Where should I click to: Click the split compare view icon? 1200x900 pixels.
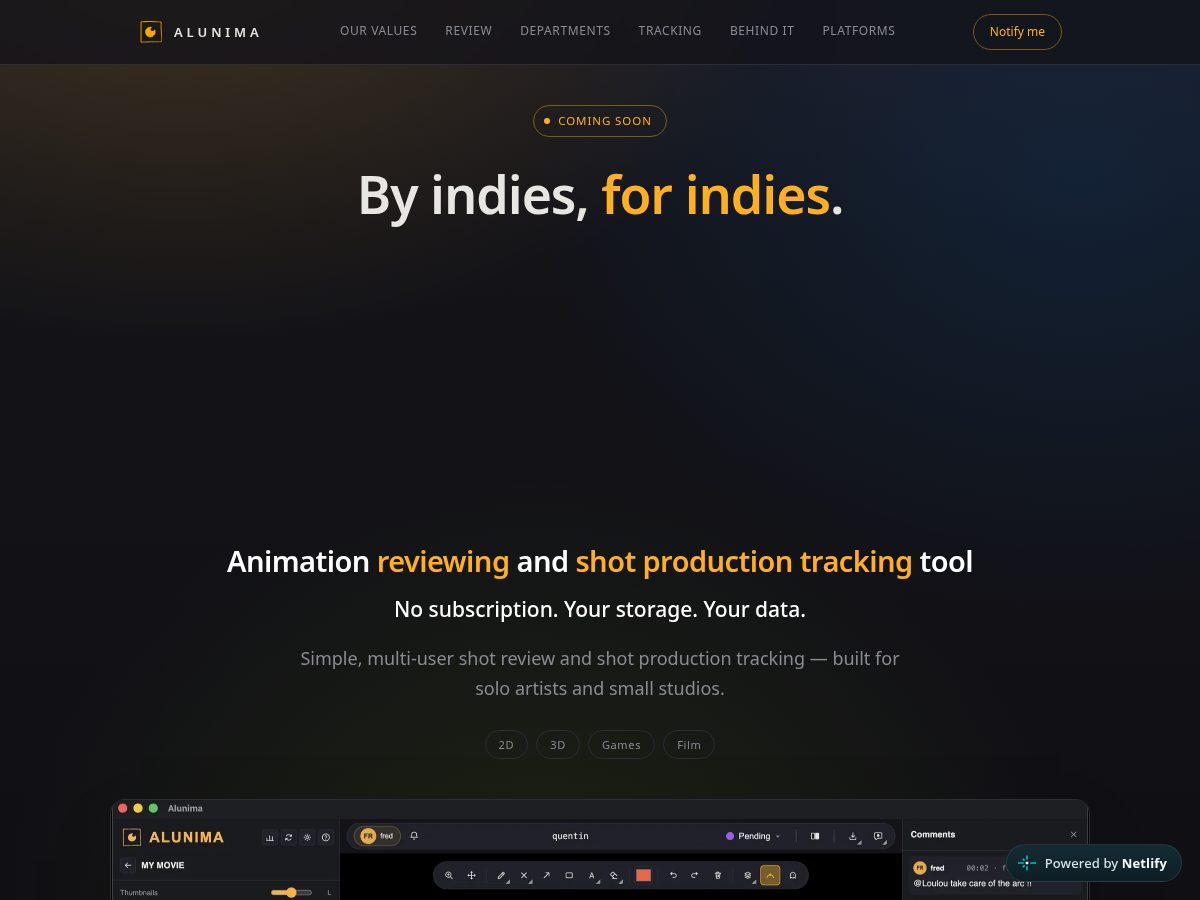815,836
